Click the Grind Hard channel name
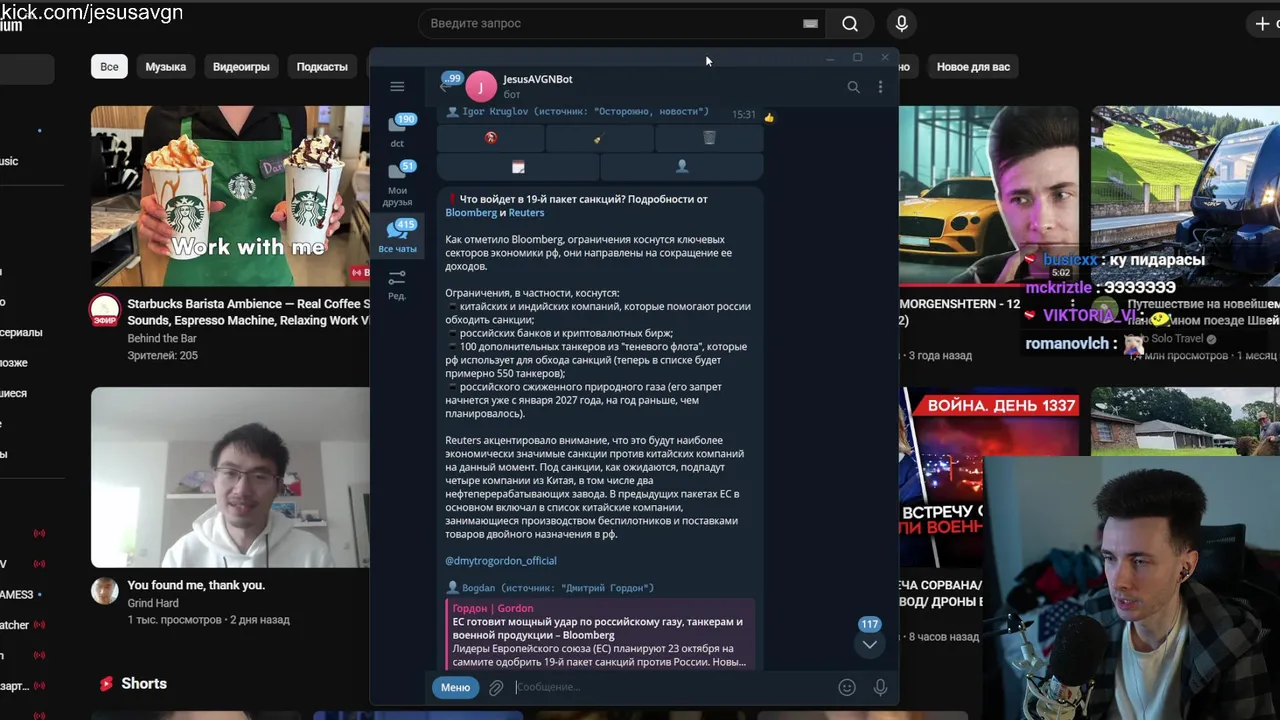This screenshot has height=720, width=1280. (x=153, y=603)
